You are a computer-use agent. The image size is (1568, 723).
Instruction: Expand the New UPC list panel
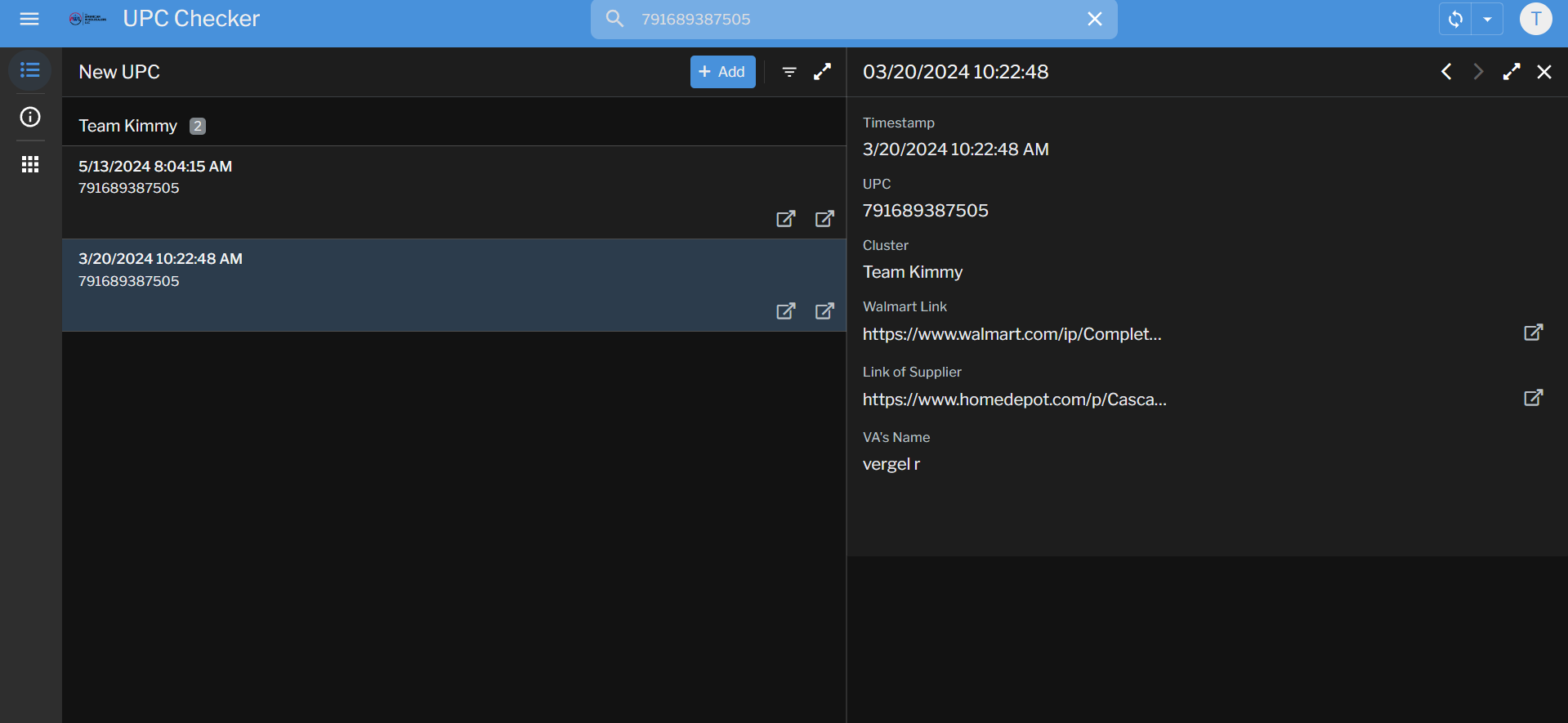click(823, 72)
